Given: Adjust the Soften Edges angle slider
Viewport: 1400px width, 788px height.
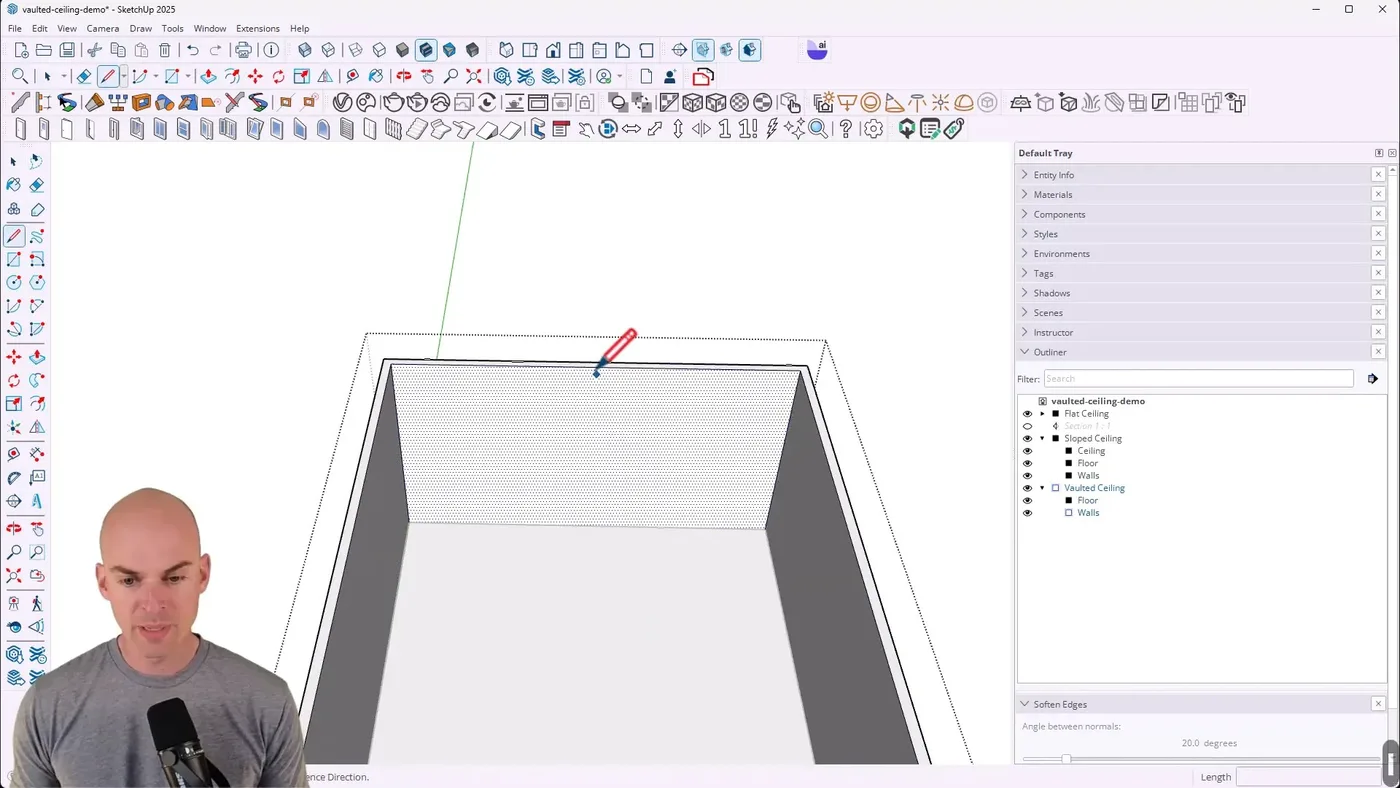Looking at the screenshot, I should (x=1066, y=759).
